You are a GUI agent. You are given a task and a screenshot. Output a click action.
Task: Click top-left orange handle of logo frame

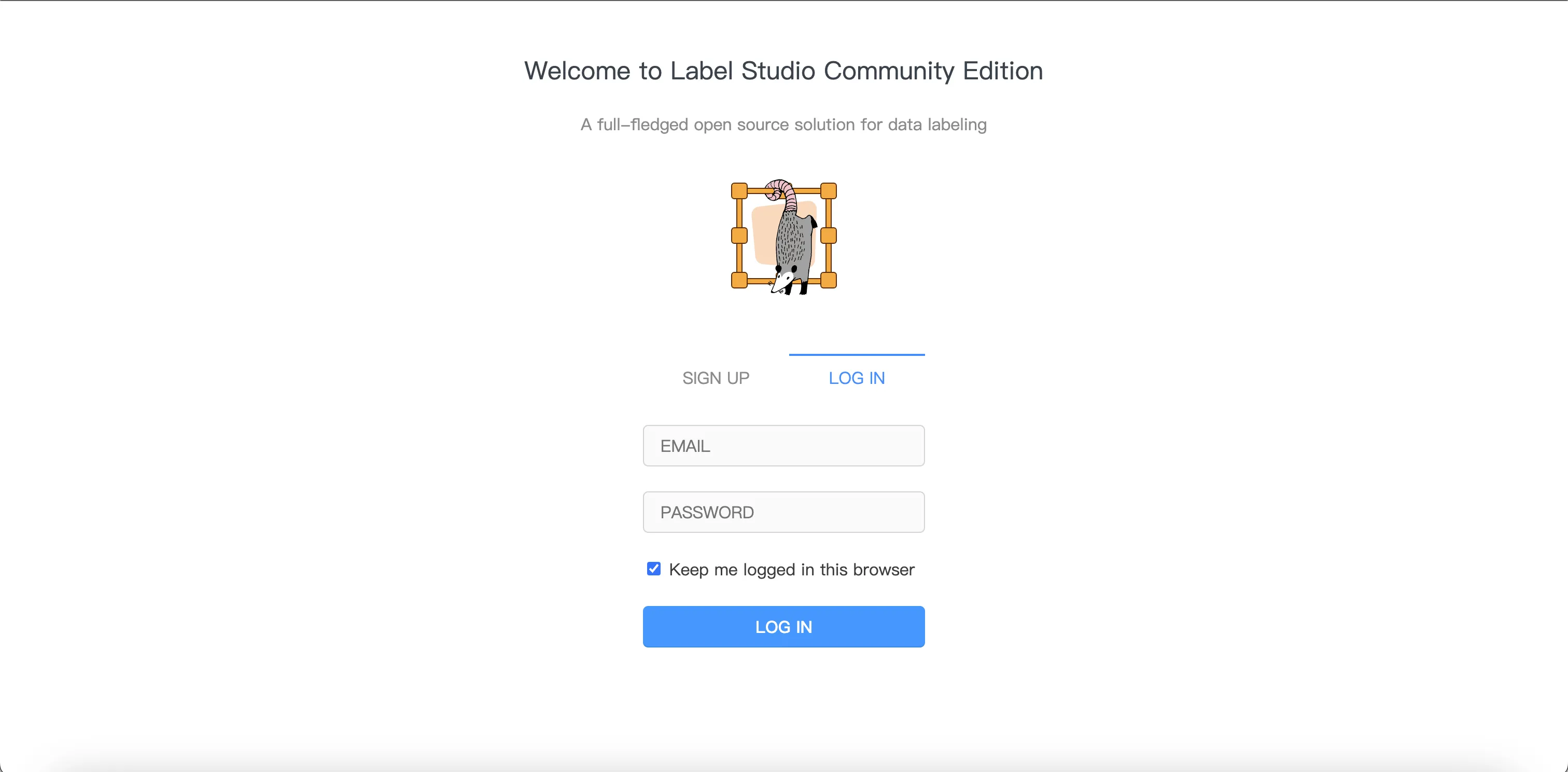[x=739, y=191]
